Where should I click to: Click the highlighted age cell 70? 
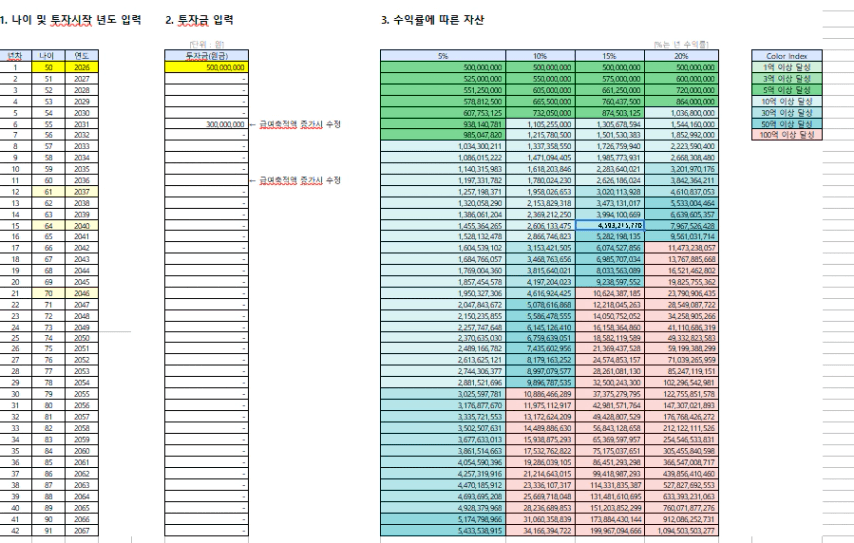(x=48, y=293)
